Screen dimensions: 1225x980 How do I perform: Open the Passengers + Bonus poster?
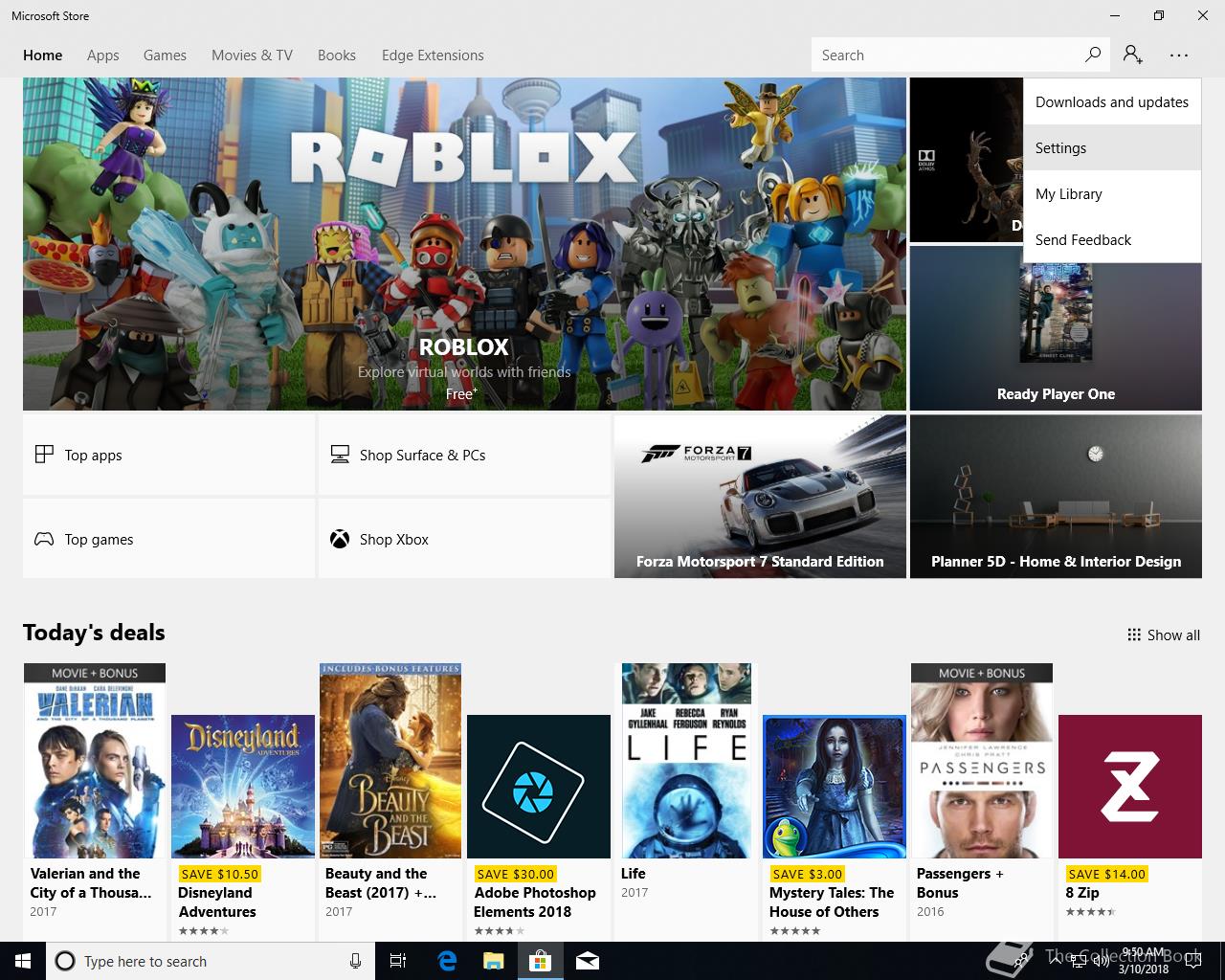tap(982, 761)
